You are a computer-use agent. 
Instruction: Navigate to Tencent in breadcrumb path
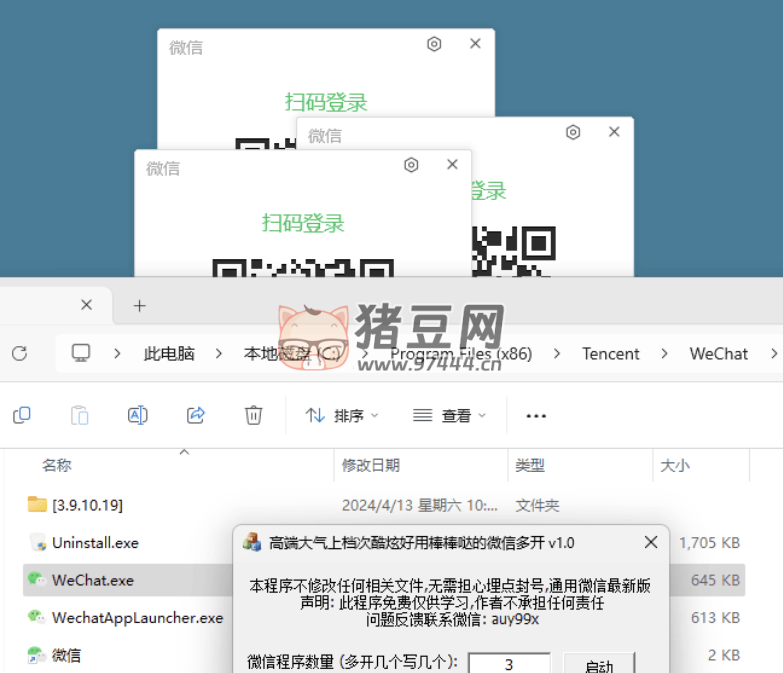click(x=610, y=353)
